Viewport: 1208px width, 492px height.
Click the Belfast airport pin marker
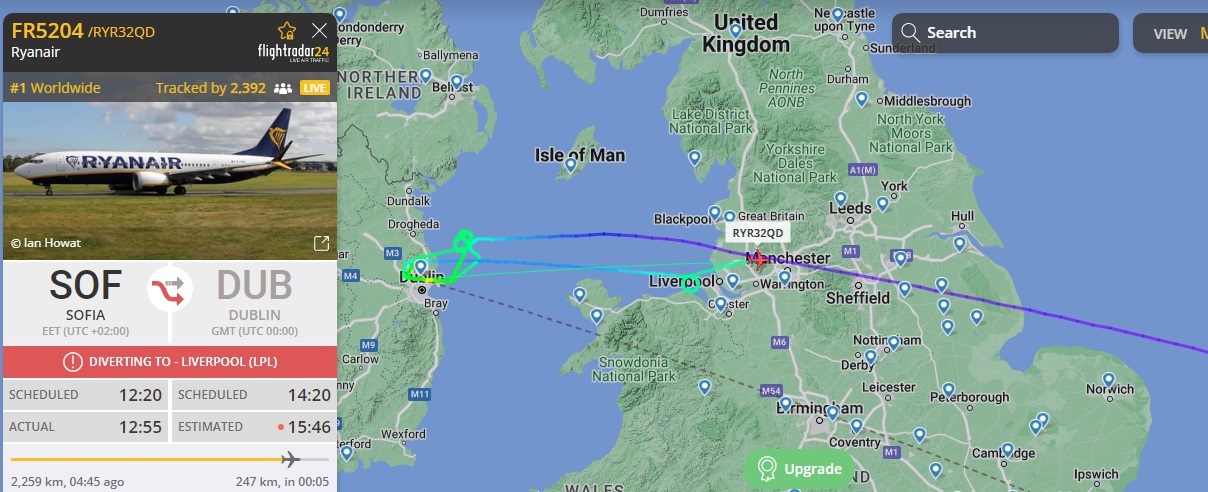tap(457, 83)
